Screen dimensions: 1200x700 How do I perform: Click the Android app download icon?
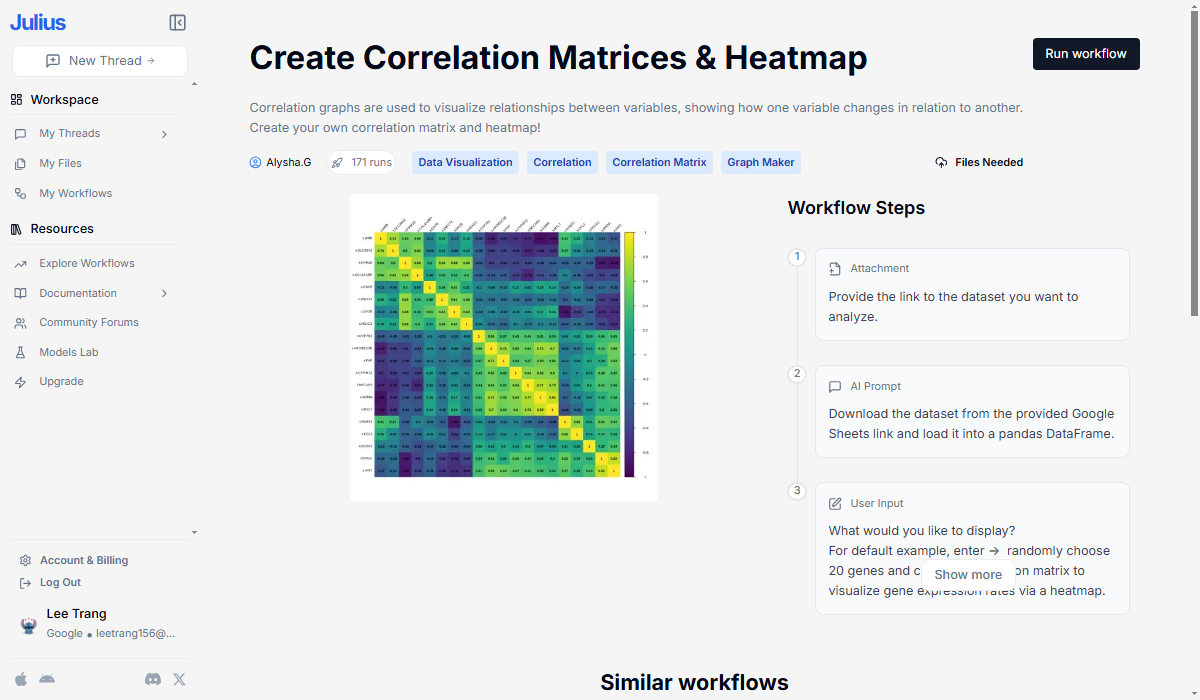47,679
